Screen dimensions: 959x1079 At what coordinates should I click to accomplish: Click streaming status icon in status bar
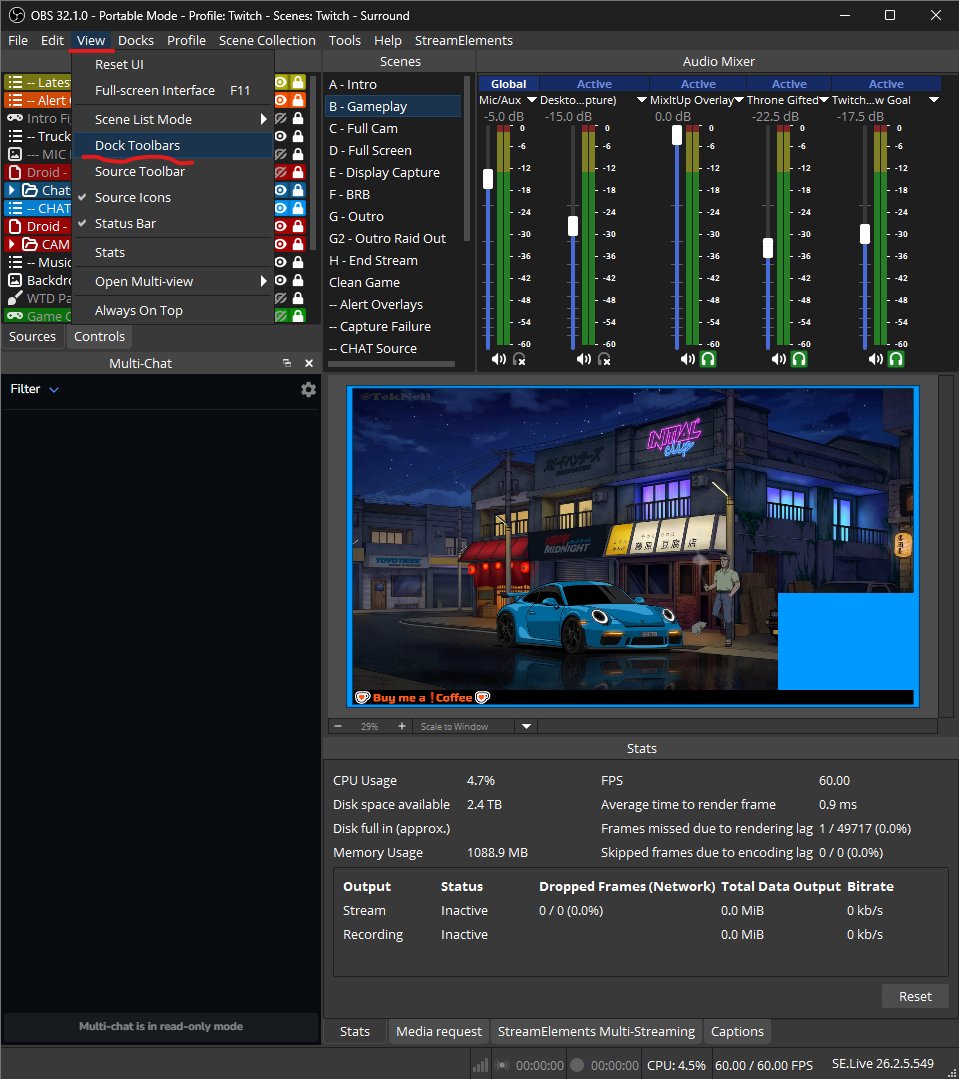(x=503, y=1065)
